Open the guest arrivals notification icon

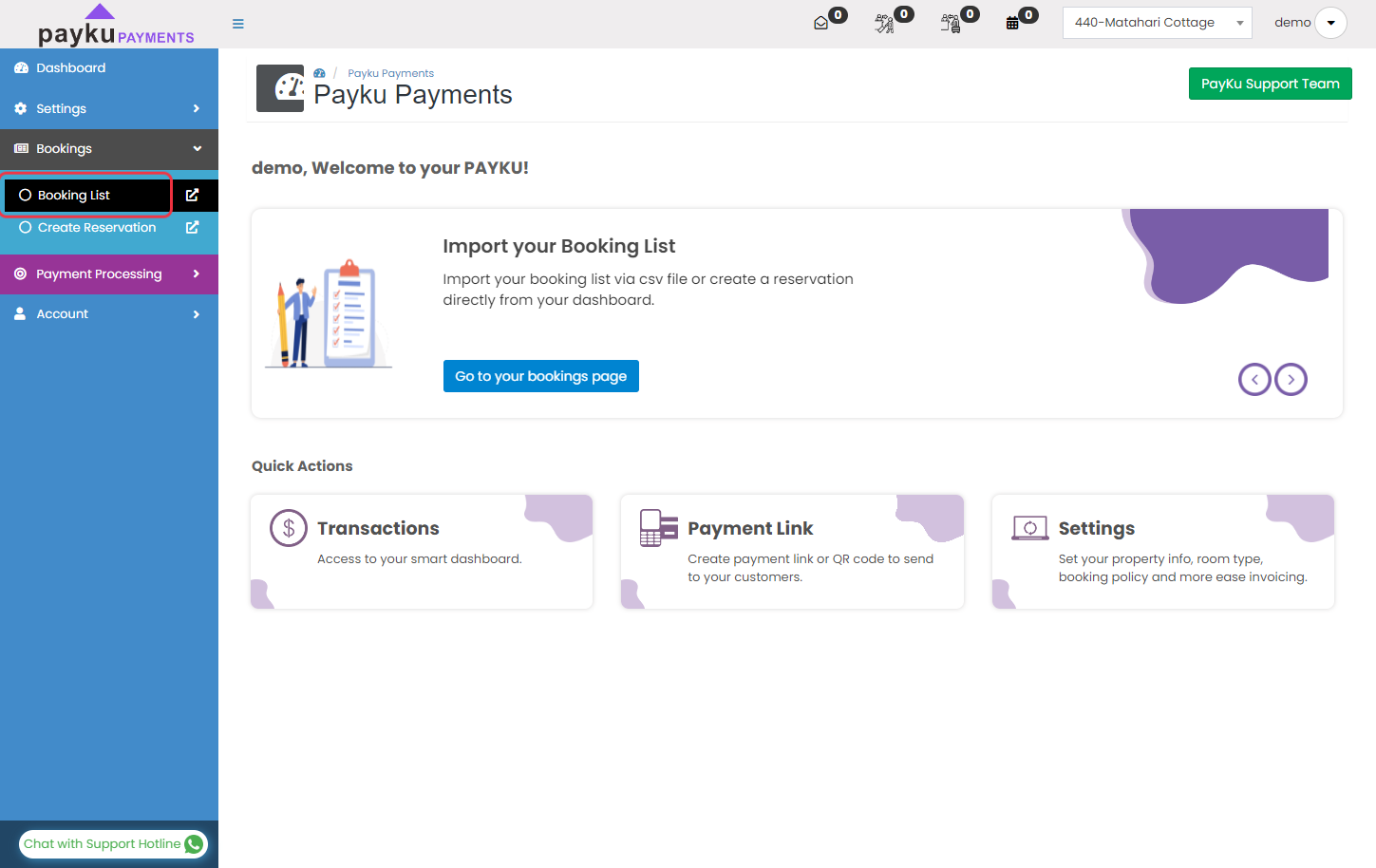(884, 23)
